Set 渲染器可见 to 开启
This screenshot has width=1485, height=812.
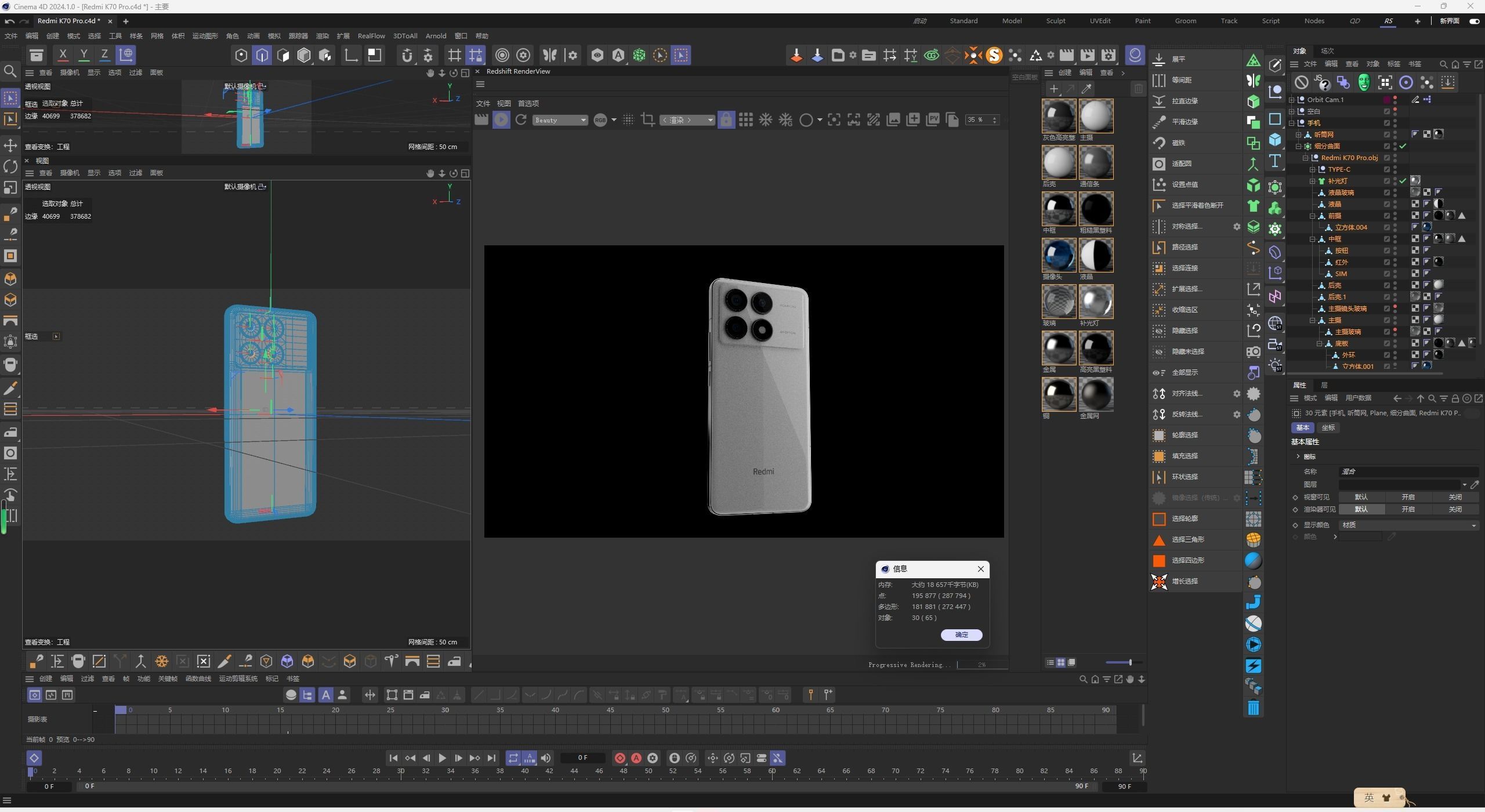(1408, 509)
